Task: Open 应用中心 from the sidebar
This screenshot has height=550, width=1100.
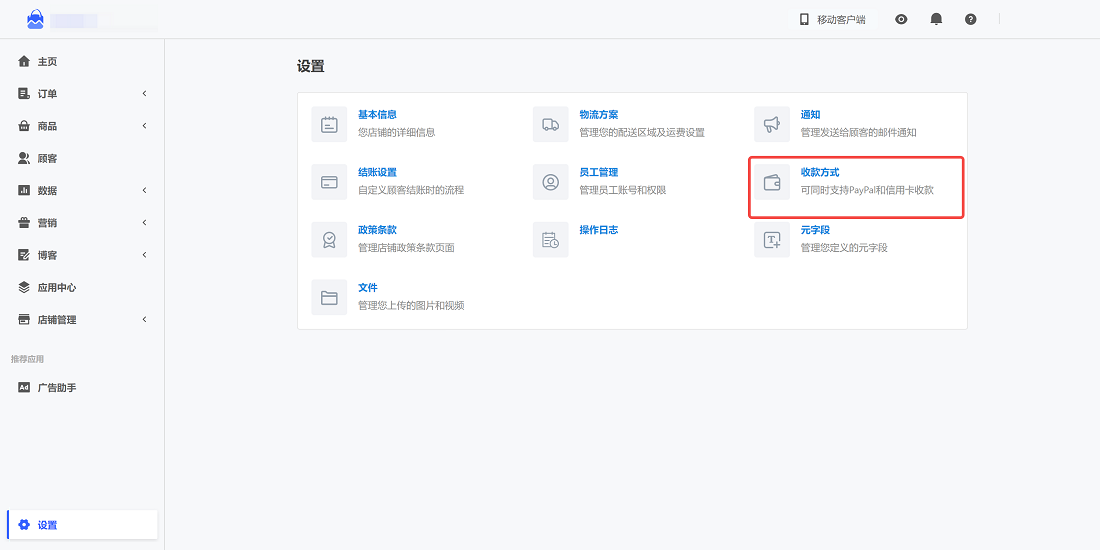Action: (56, 288)
